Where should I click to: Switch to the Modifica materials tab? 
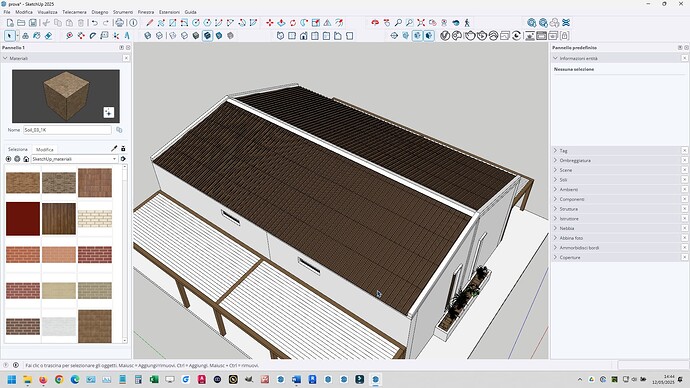coord(44,150)
